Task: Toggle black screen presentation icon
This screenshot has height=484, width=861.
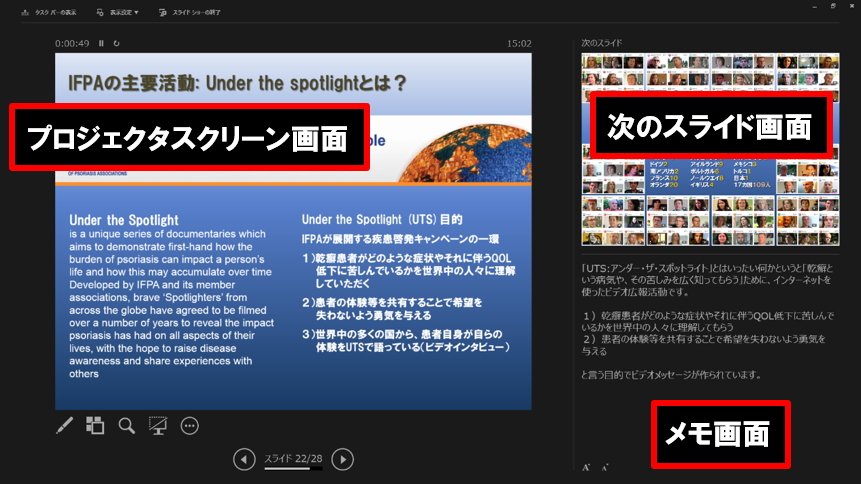Action: 157,426
